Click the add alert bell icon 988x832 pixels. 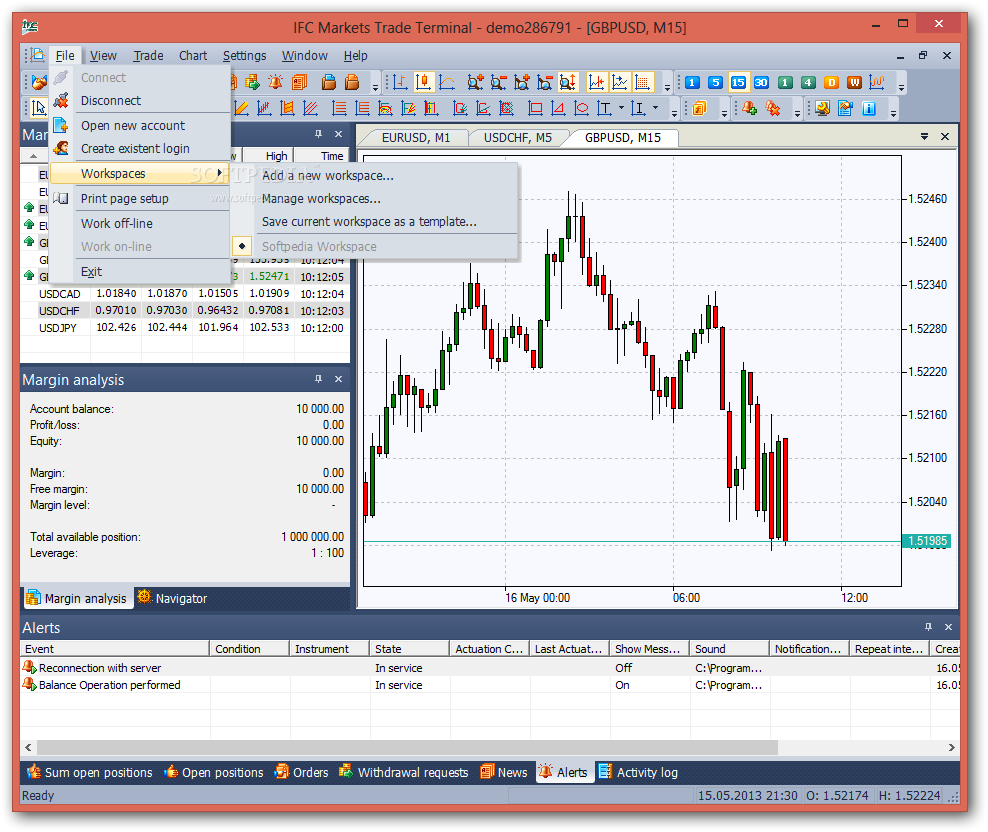click(749, 108)
